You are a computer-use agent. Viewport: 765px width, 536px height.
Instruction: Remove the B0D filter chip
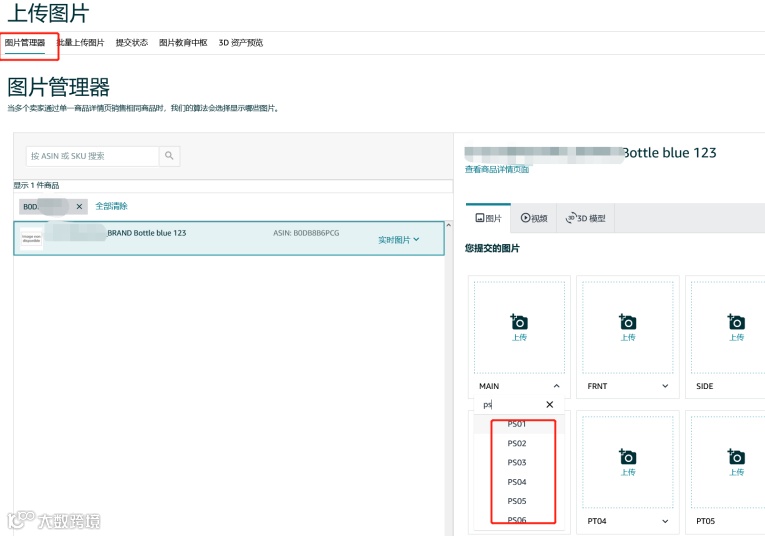click(x=79, y=207)
